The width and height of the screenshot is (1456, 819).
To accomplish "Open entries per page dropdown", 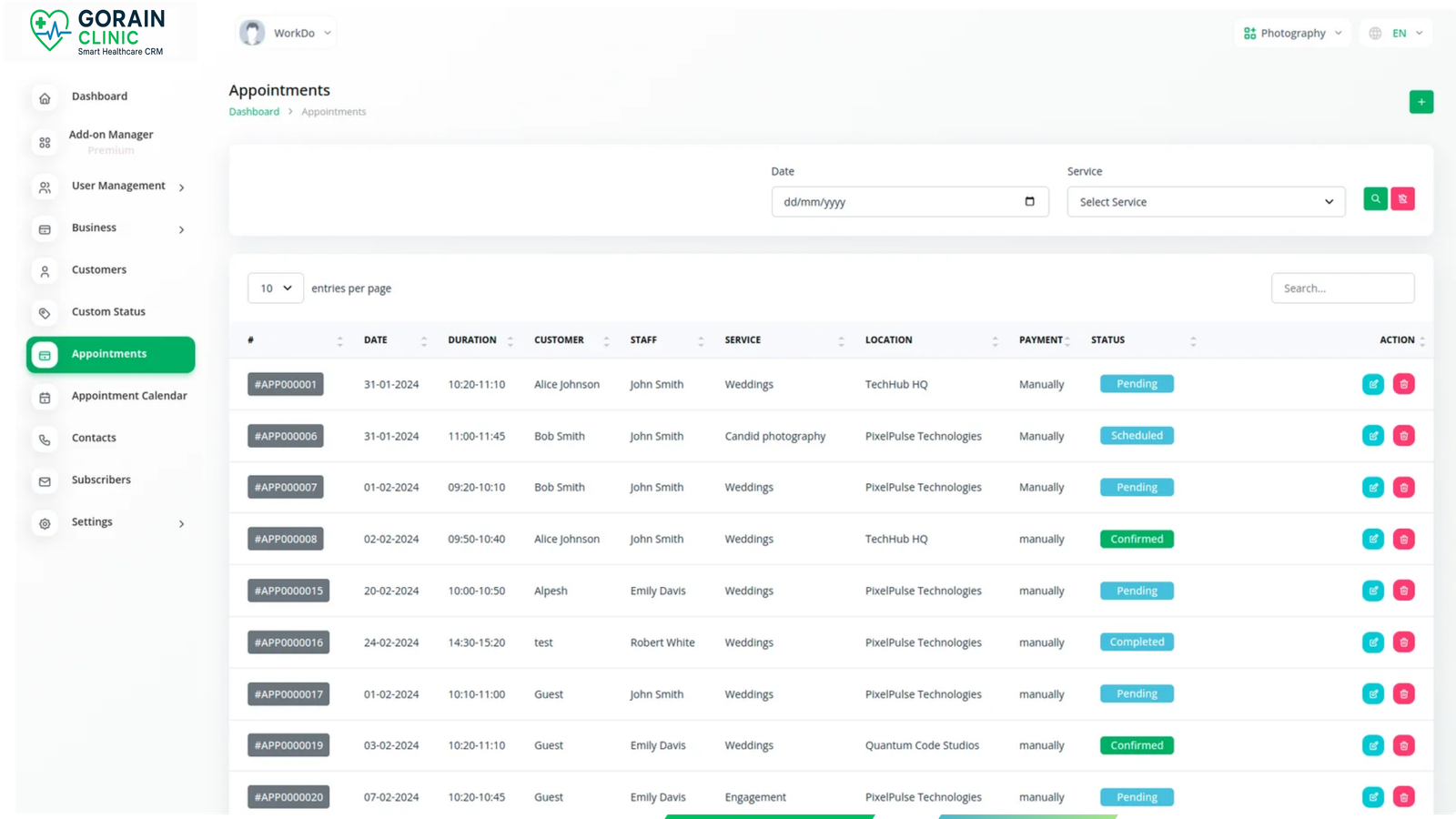I will point(276,288).
